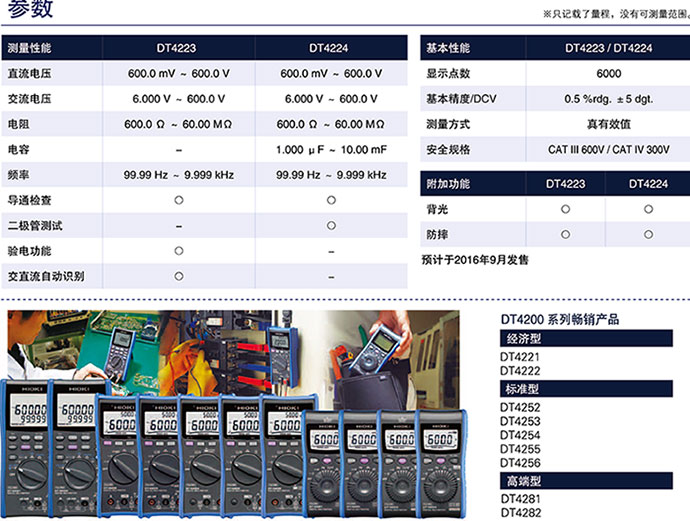Click the 验电功能 row label
The height and width of the screenshot is (521, 690).
[x=29, y=251]
